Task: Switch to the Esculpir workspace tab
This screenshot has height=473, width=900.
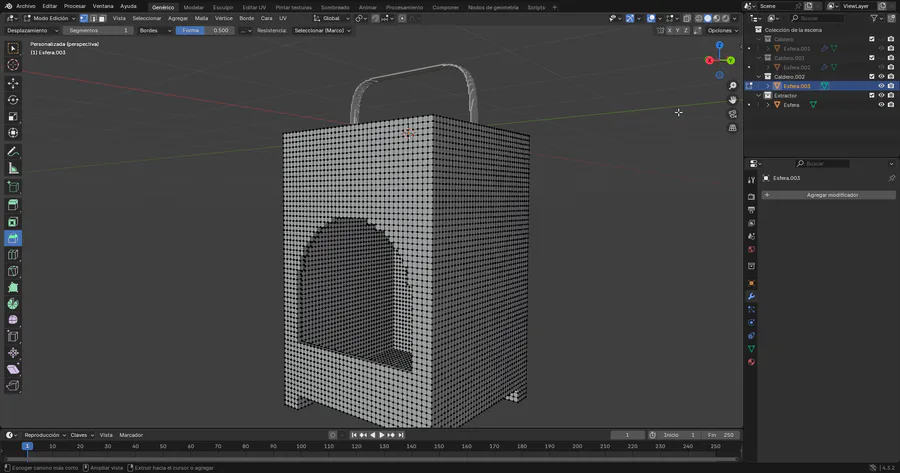Action: [x=222, y=7]
